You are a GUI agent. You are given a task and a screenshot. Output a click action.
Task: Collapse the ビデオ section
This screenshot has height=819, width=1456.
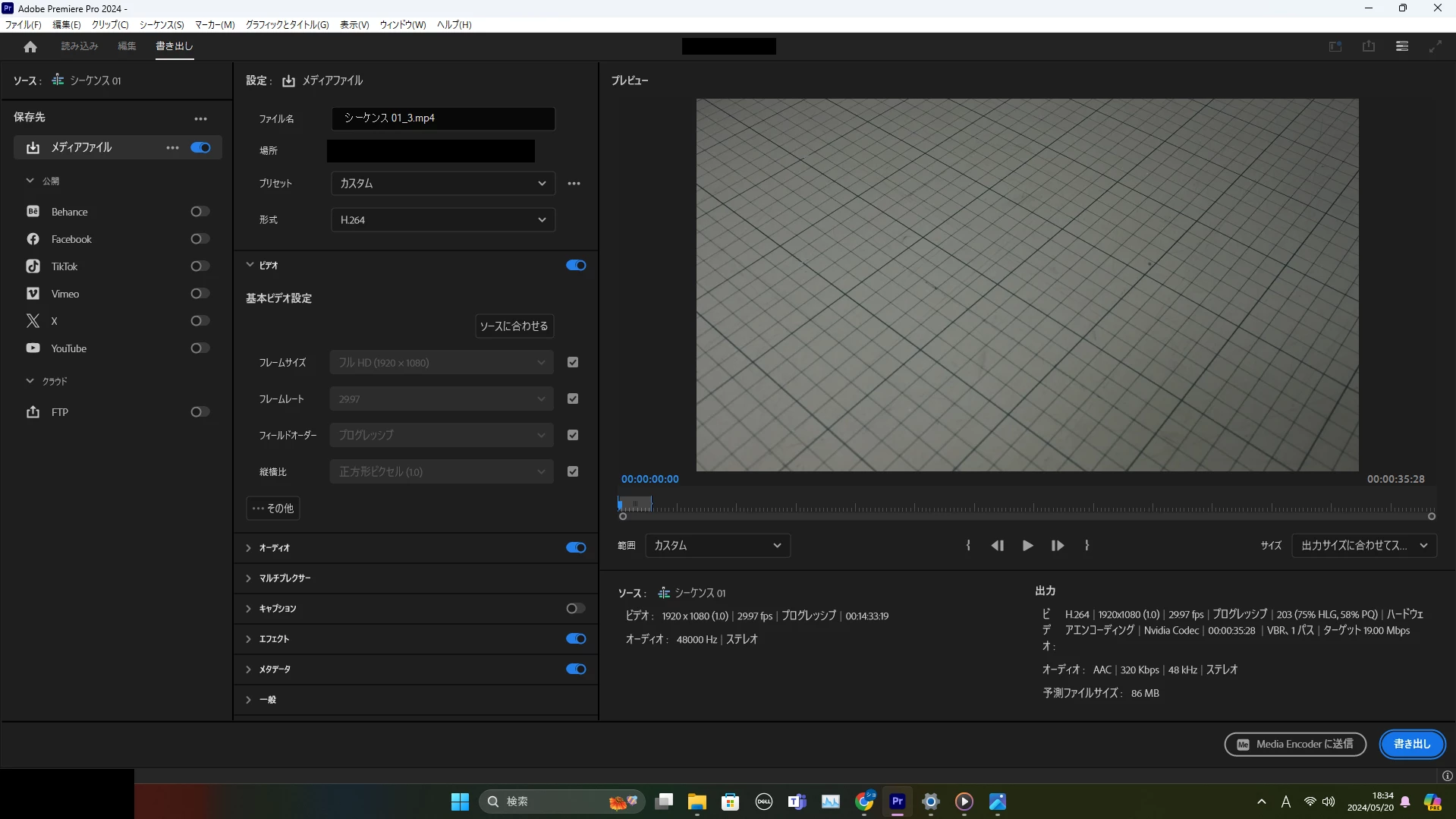point(250,266)
